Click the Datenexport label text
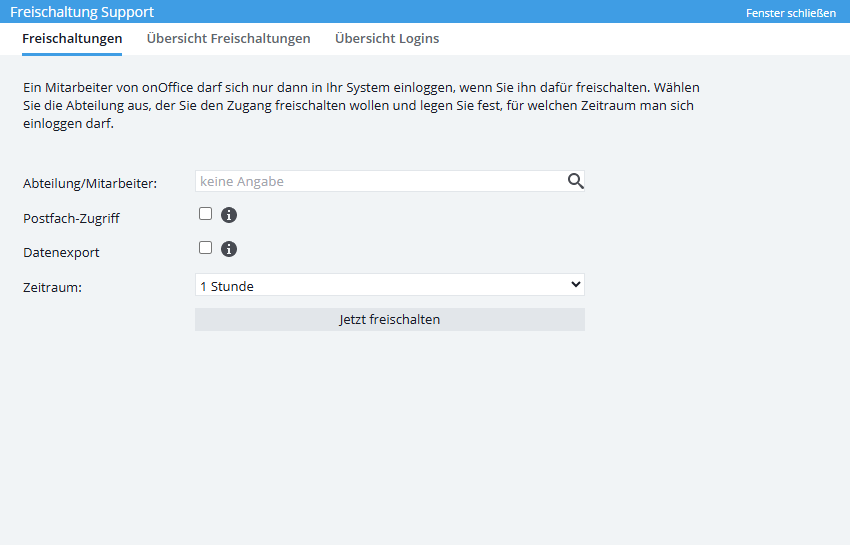 click(x=61, y=253)
